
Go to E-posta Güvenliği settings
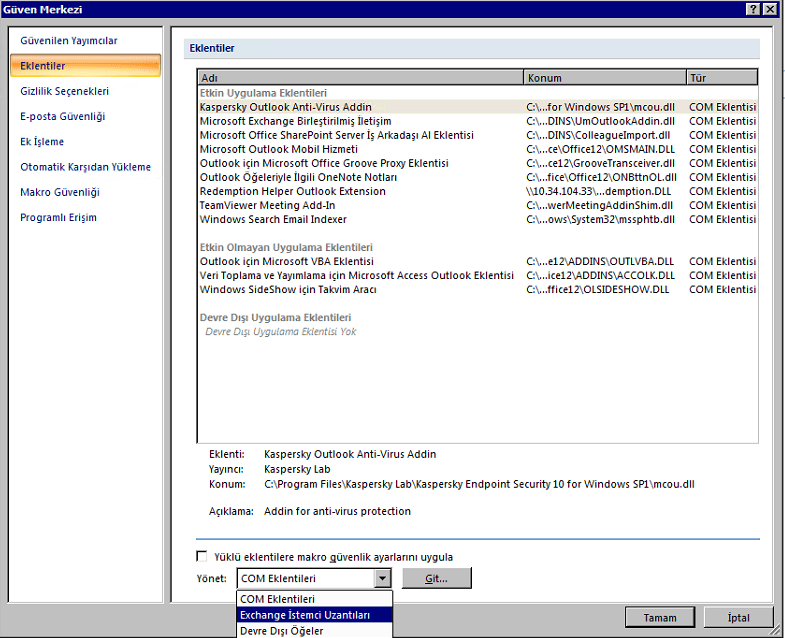(63, 116)
